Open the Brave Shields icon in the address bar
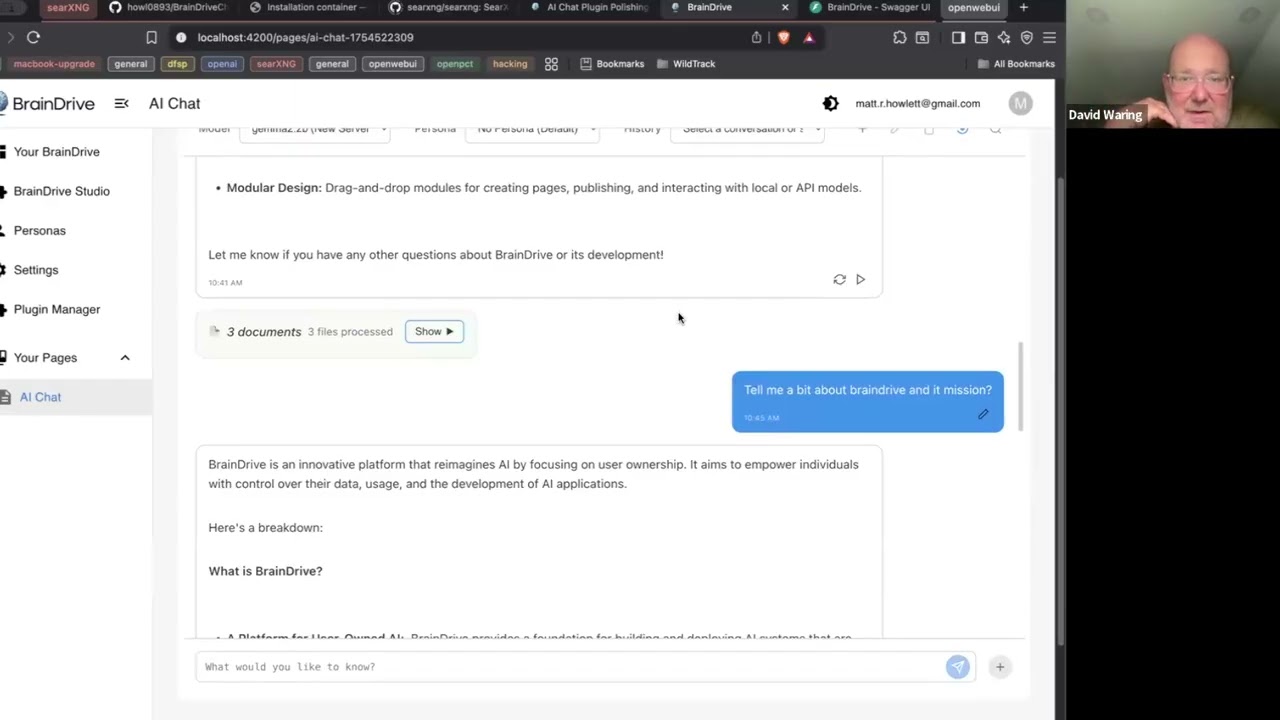This screenshot has height=720, width=1280. (x=783, y=38)
